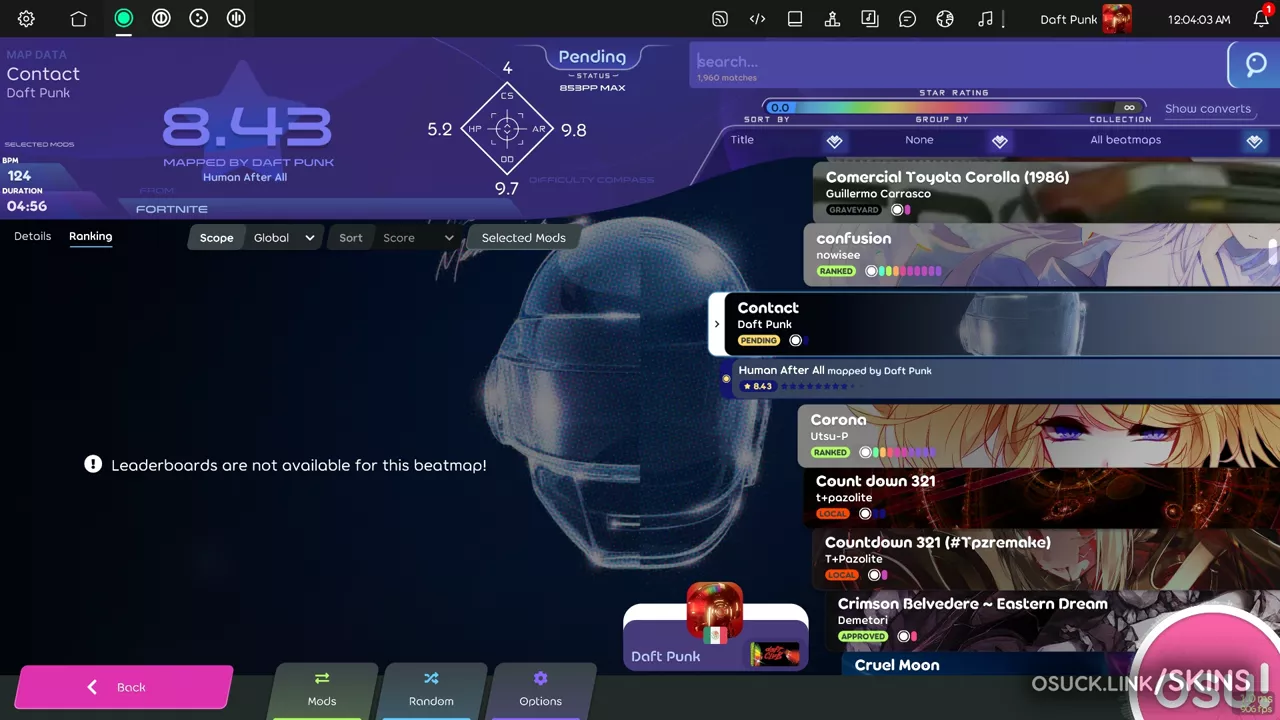Click the beatmap carousel scrollbar handle
This screenshot has height=720, width=1280.
pos(1273,252)
